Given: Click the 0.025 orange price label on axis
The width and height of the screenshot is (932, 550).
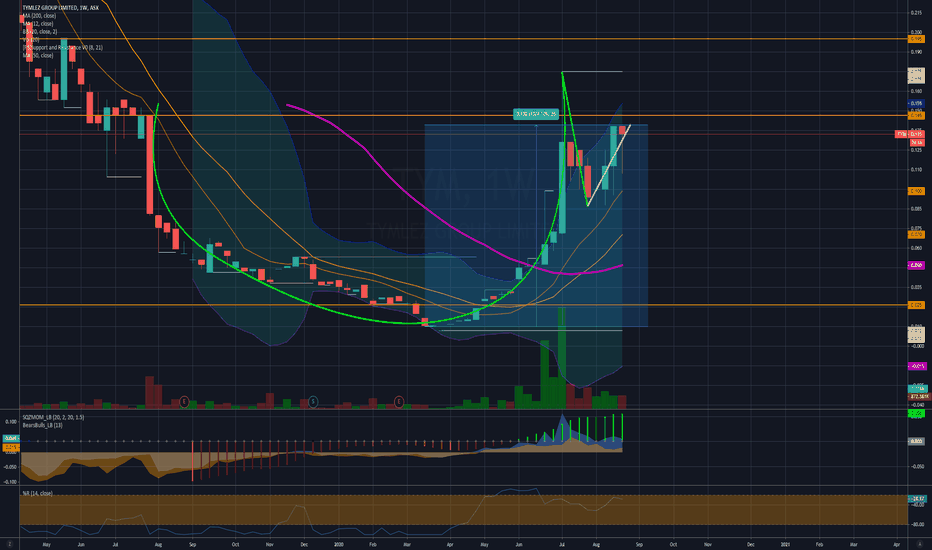Looking at the screenshot, I should tap(916, 305).
